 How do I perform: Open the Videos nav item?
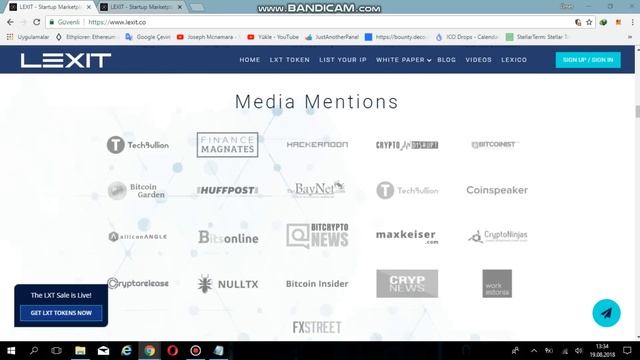pos(478,60)
